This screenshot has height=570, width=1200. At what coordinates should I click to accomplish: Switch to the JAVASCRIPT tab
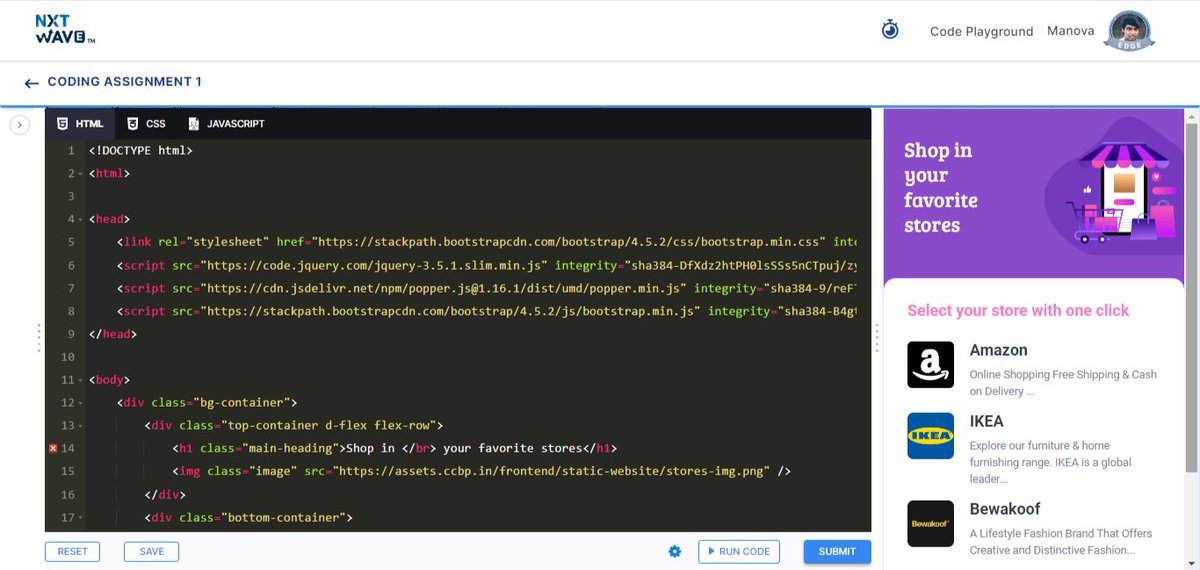coord(226,124)
